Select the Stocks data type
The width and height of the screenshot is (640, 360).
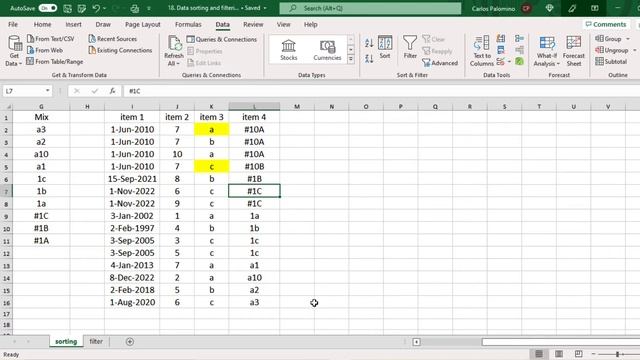pos(289,50)
